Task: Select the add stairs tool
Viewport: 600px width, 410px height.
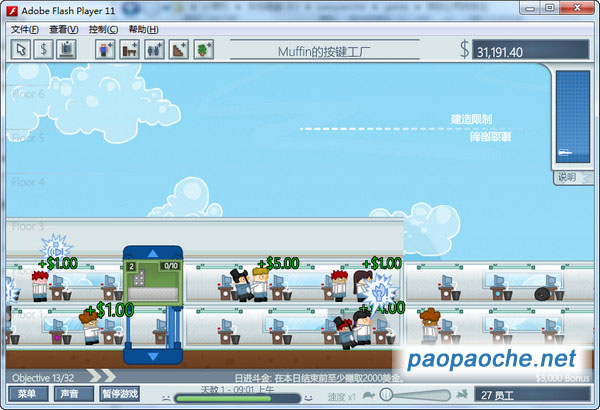Action: (179, 49)
